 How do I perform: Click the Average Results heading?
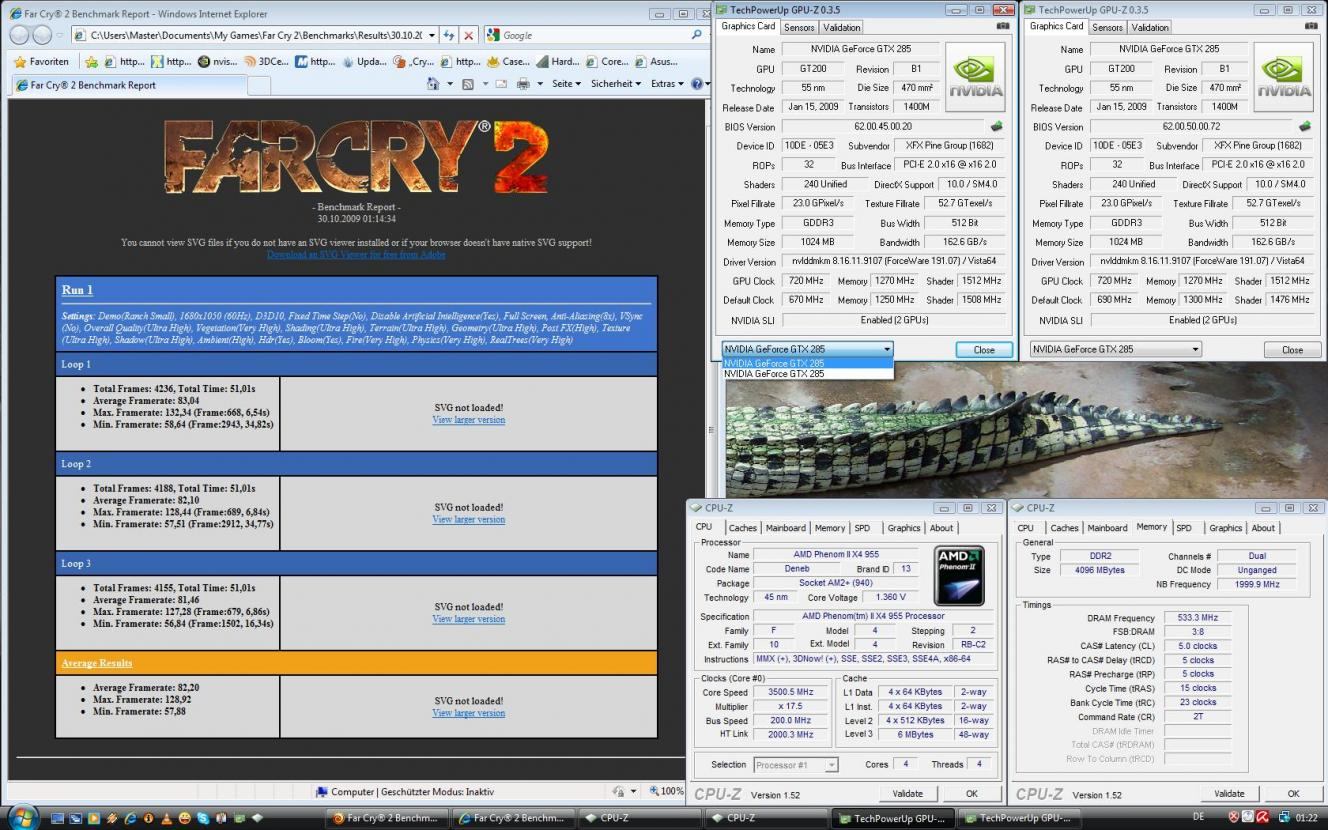[x=96, y=663]
